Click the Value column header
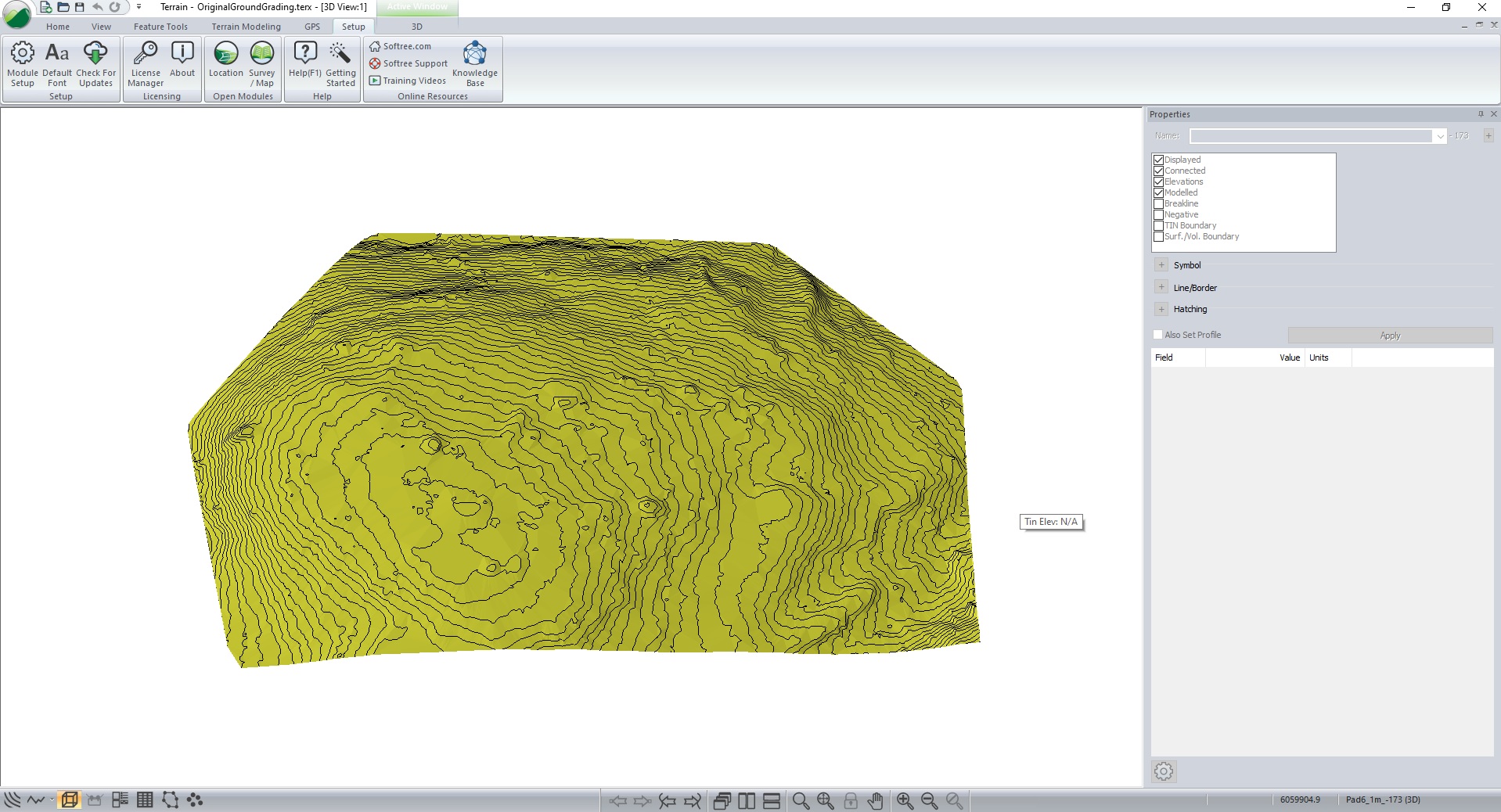 1255,357
